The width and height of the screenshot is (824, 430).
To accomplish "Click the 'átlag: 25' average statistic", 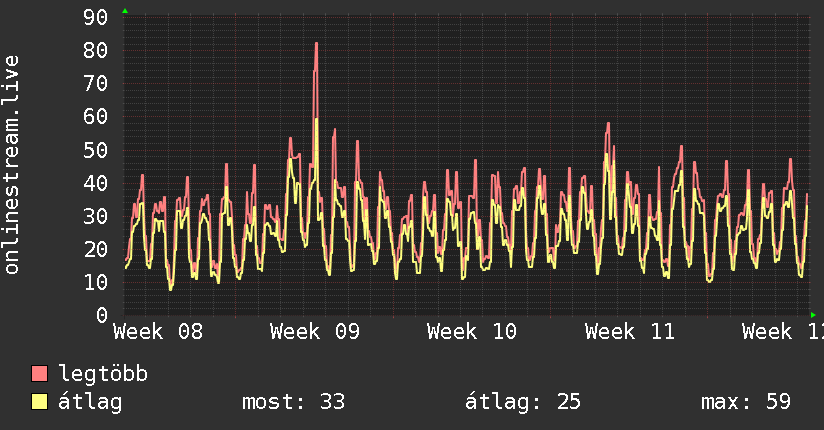I will coord(523,402).
